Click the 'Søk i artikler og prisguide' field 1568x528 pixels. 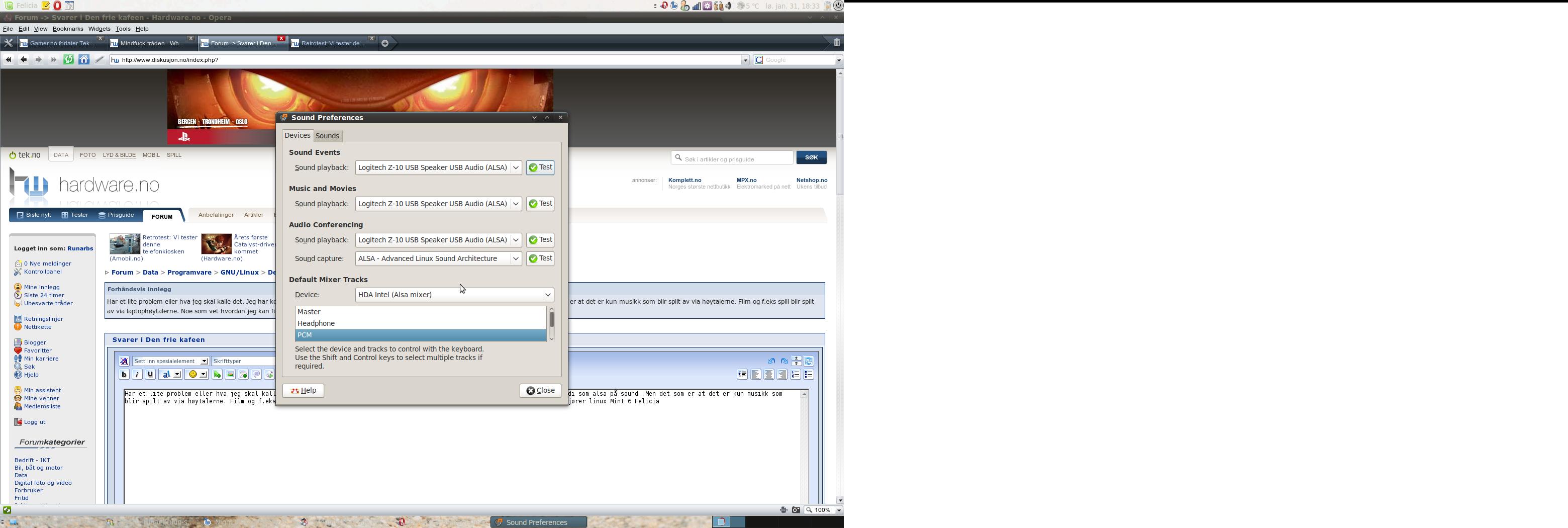click(732, 158)
